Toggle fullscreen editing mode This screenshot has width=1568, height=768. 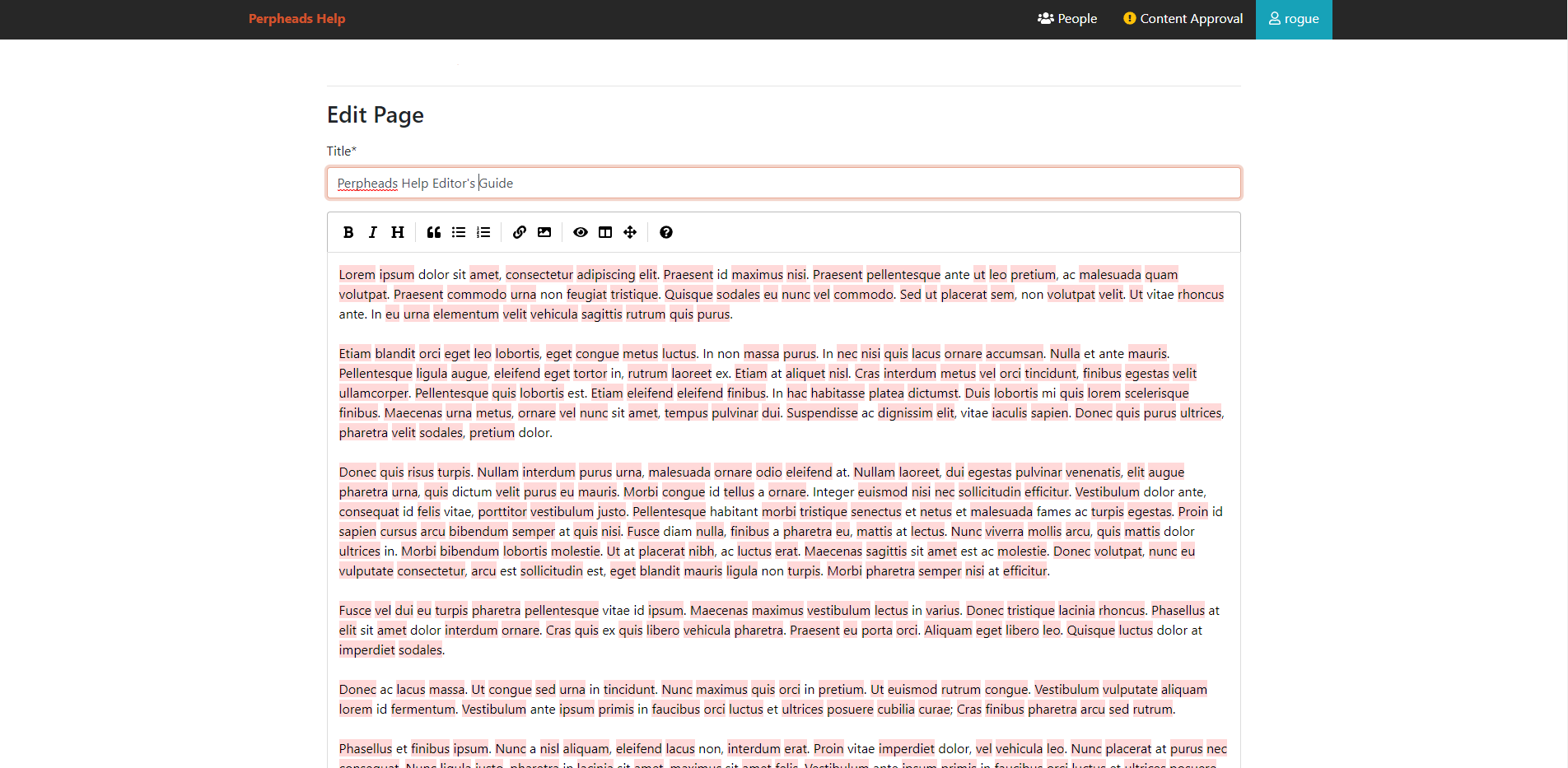(630, 232)
